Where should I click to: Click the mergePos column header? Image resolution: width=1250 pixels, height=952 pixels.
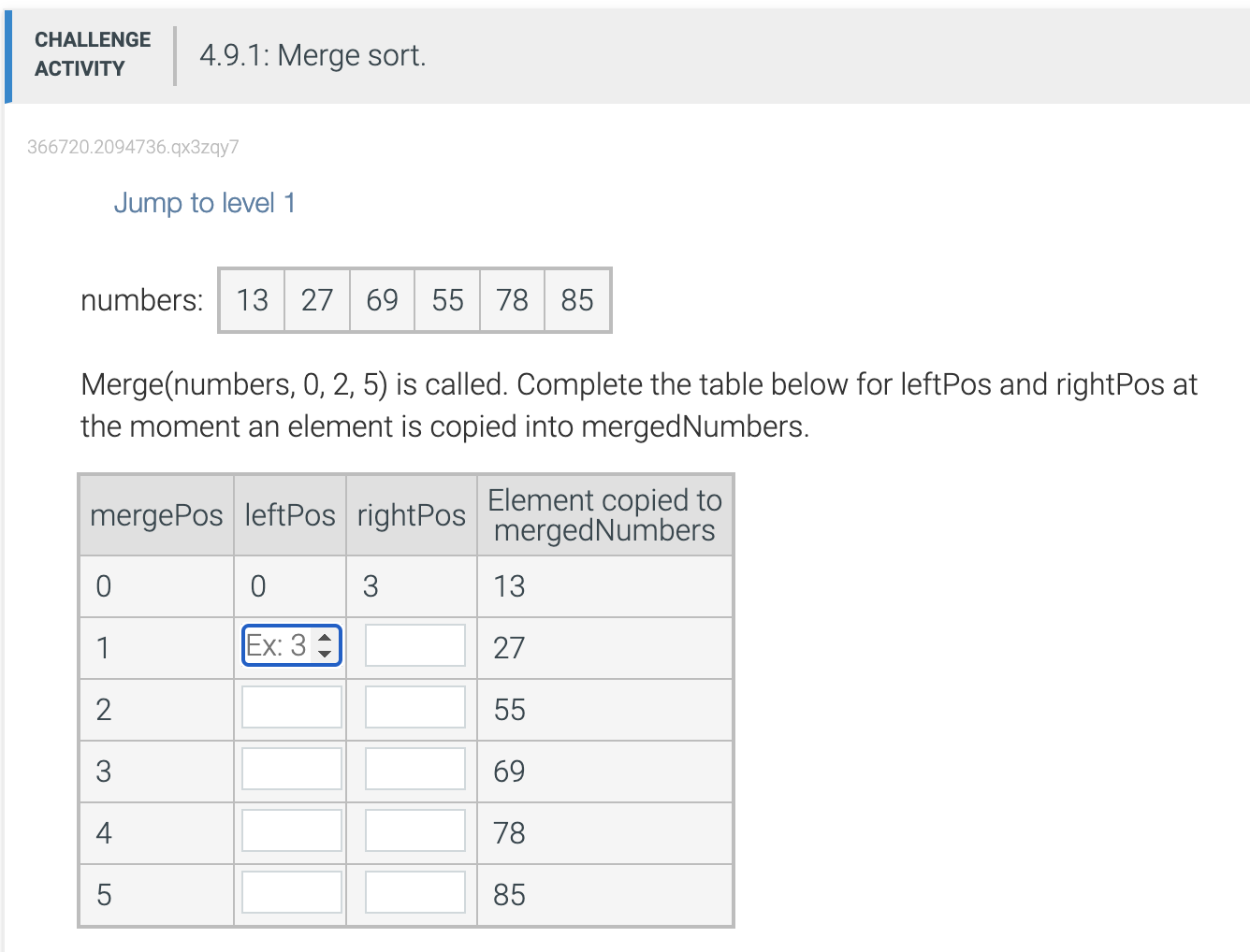point(156,515)
